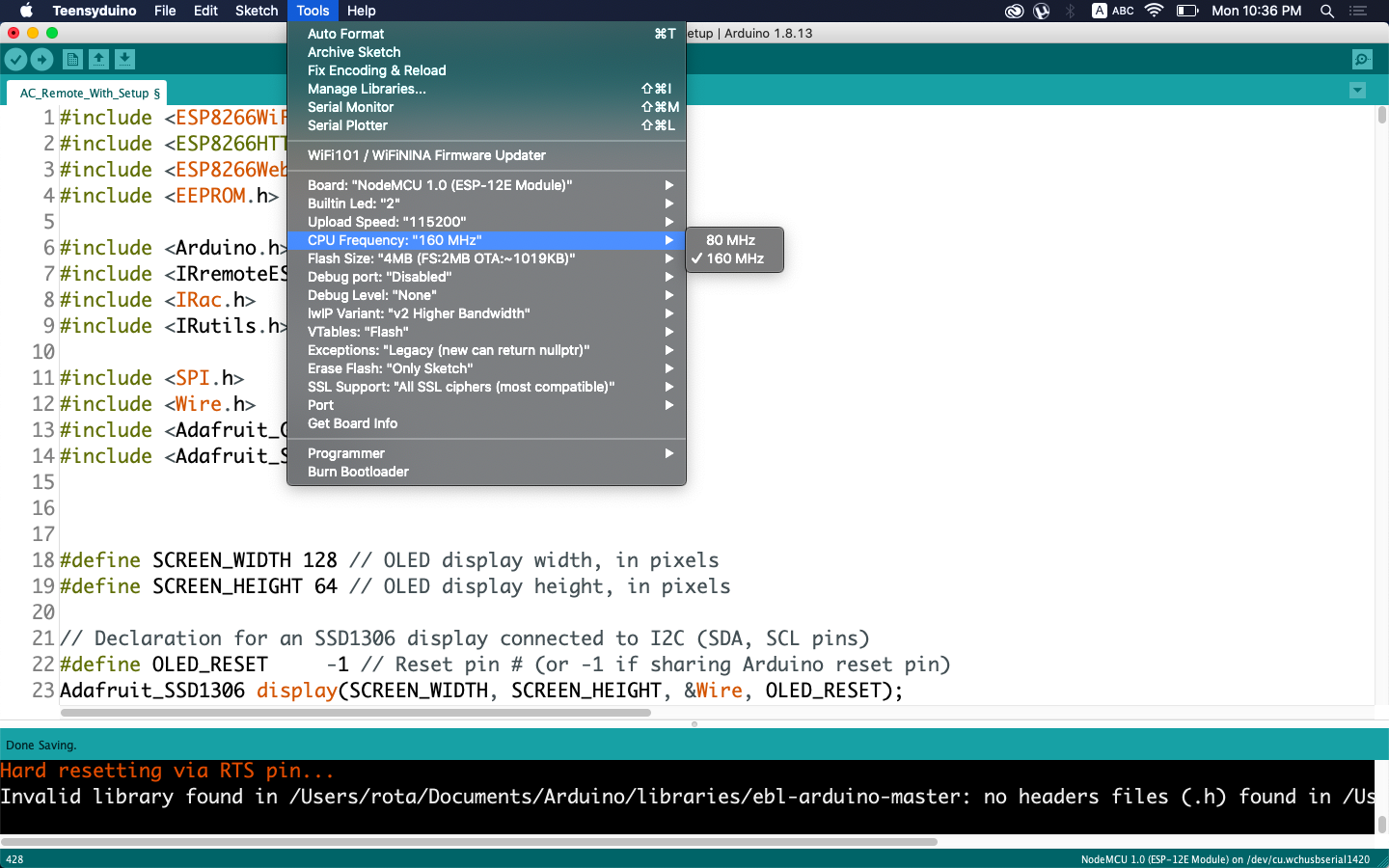Click the editor vertical scrollbar thumb

coord(1381,115)
